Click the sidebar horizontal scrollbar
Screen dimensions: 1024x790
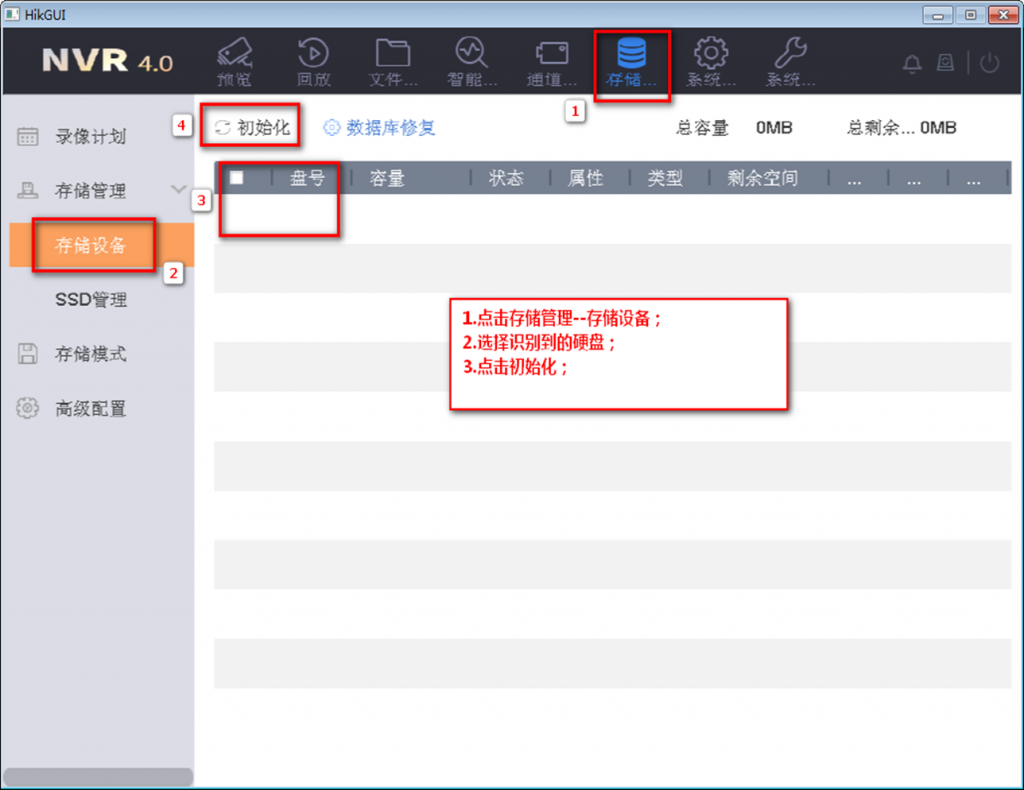click(99, 777)
